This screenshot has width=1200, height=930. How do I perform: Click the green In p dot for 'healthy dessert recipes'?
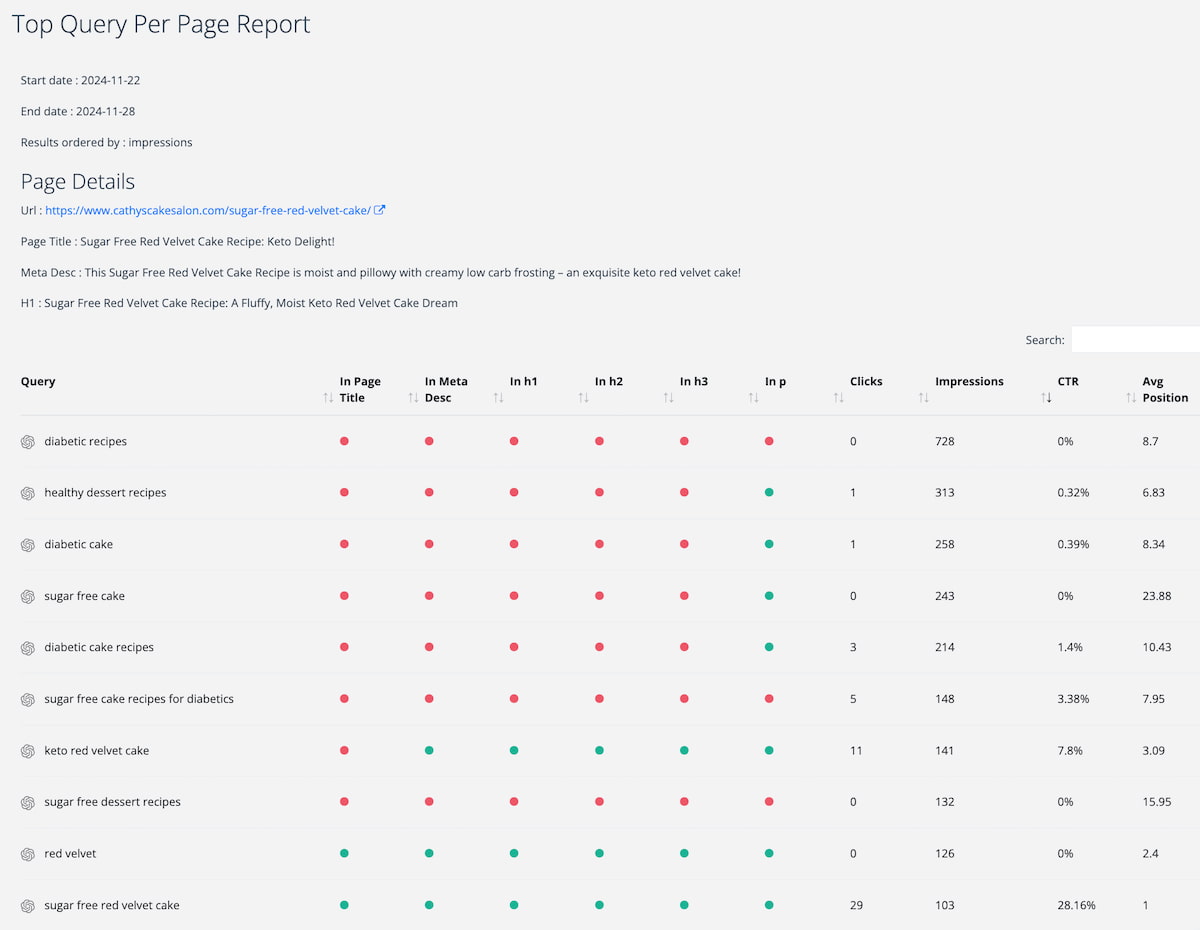[x=769, y=492]
